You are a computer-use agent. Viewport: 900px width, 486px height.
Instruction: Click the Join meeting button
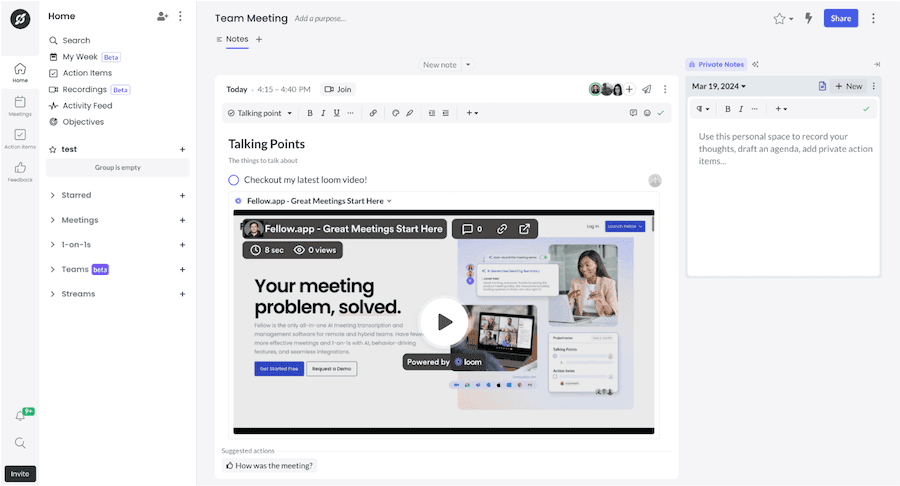coord(338,89)
